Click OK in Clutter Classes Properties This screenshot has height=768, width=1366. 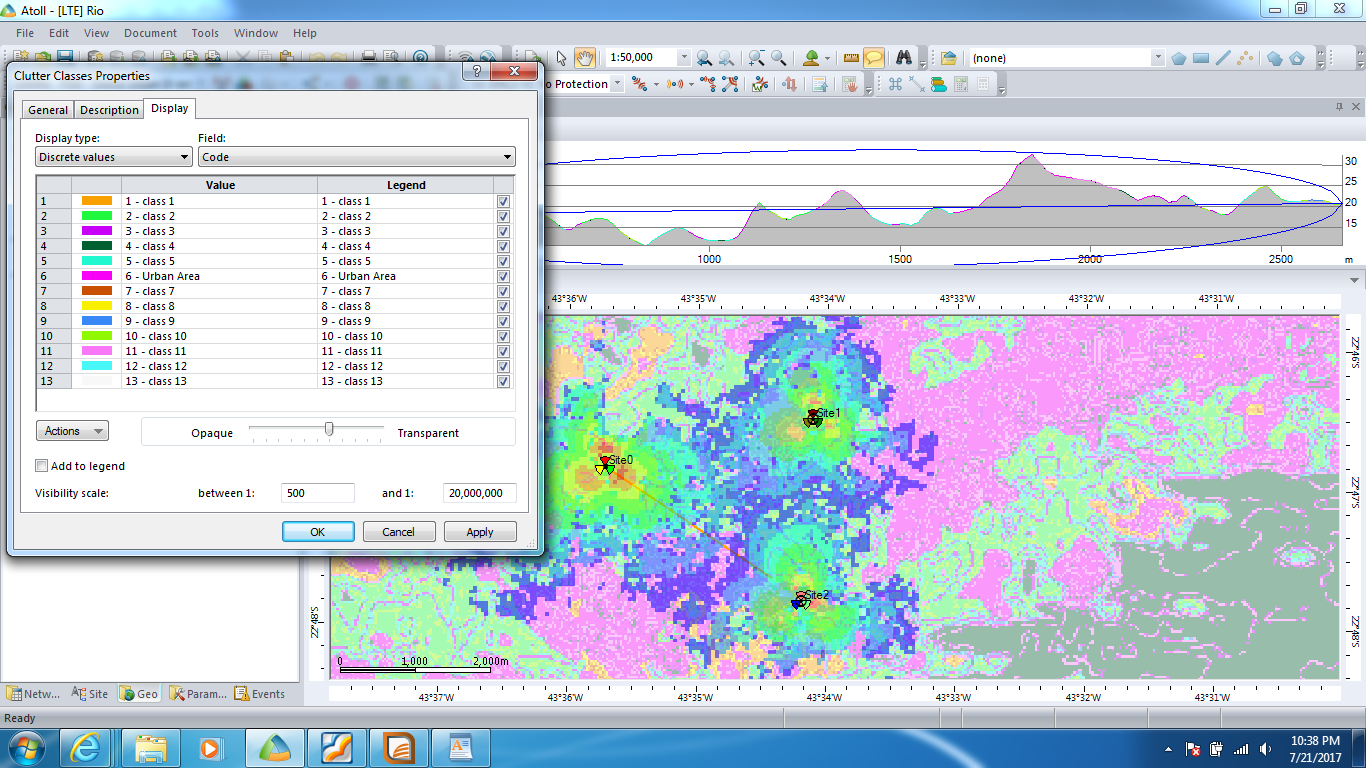318,532
